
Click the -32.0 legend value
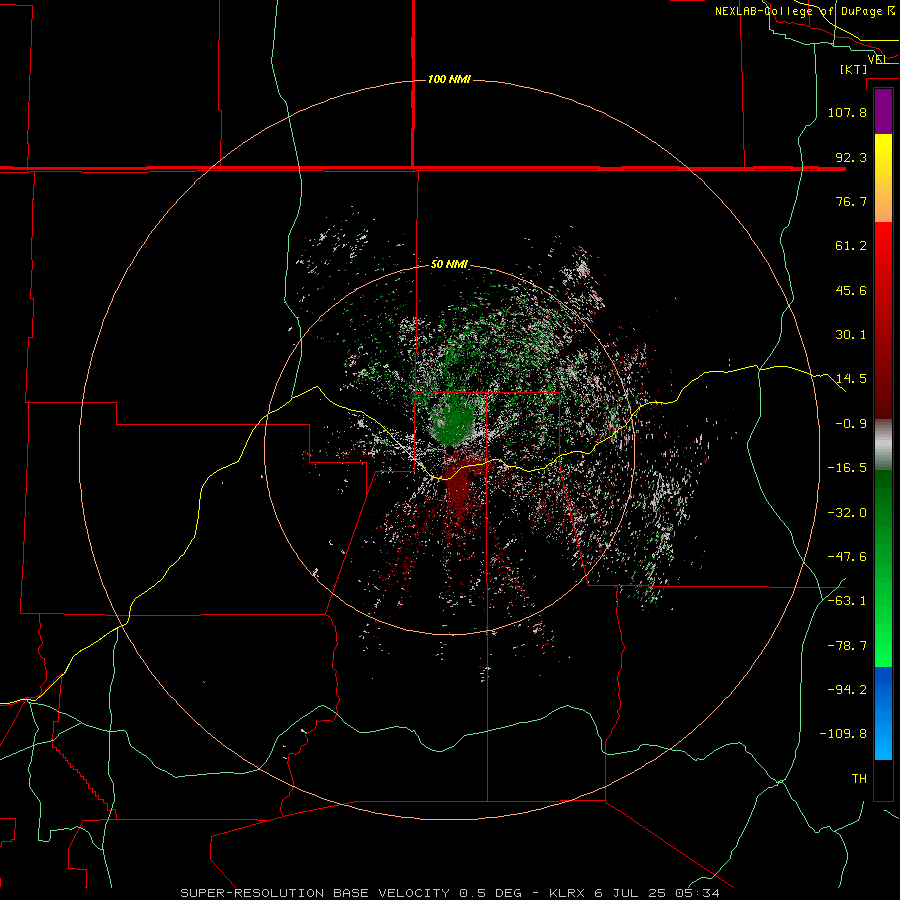pos(847,513)
